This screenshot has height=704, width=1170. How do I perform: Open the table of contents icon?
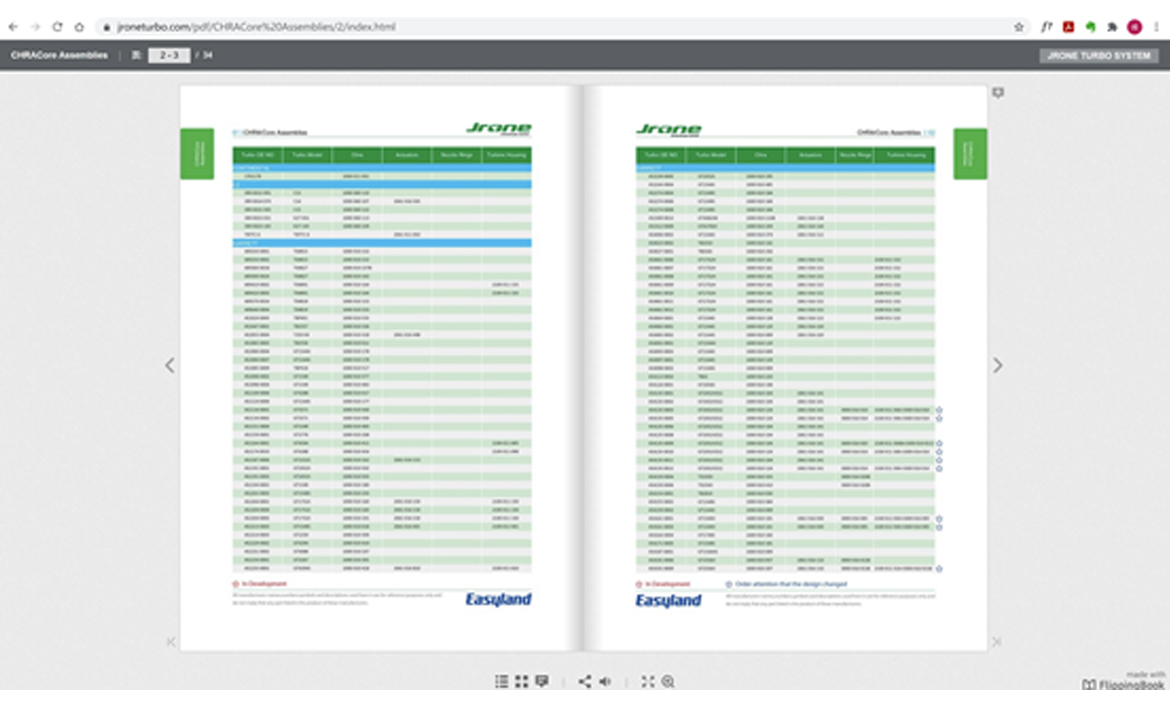pyautogui.click(x=501, y=681)
